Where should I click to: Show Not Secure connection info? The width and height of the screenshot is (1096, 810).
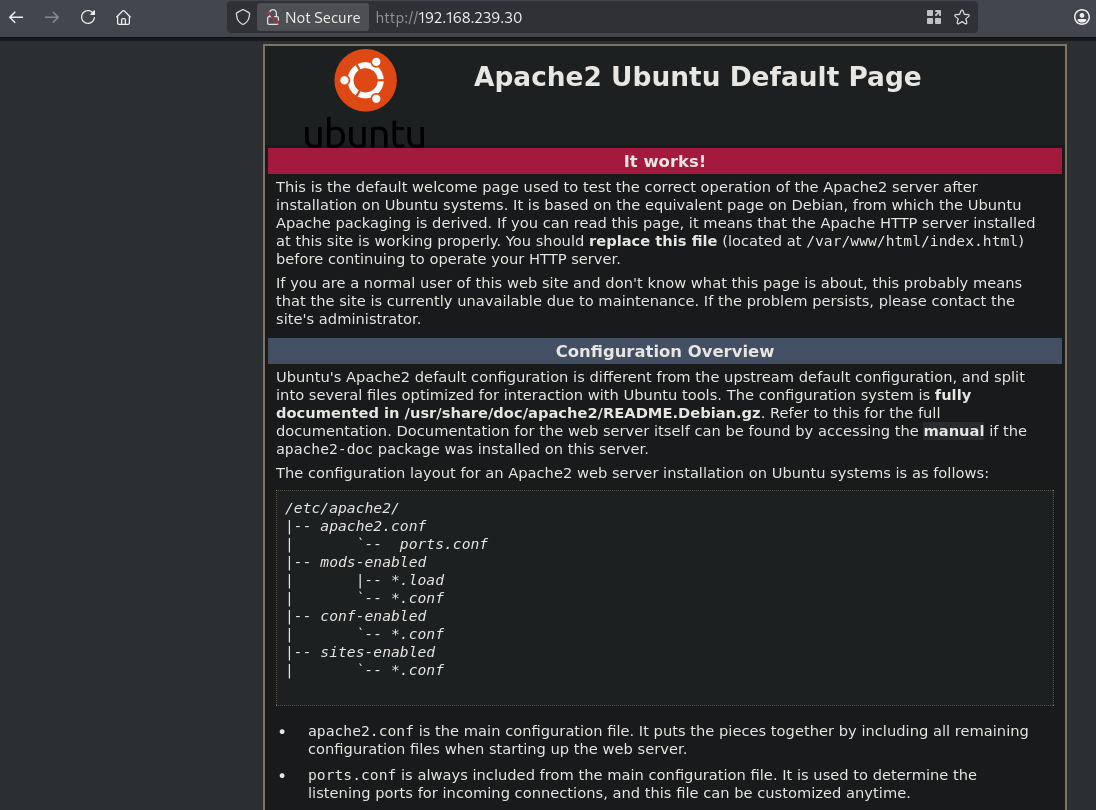313,17
